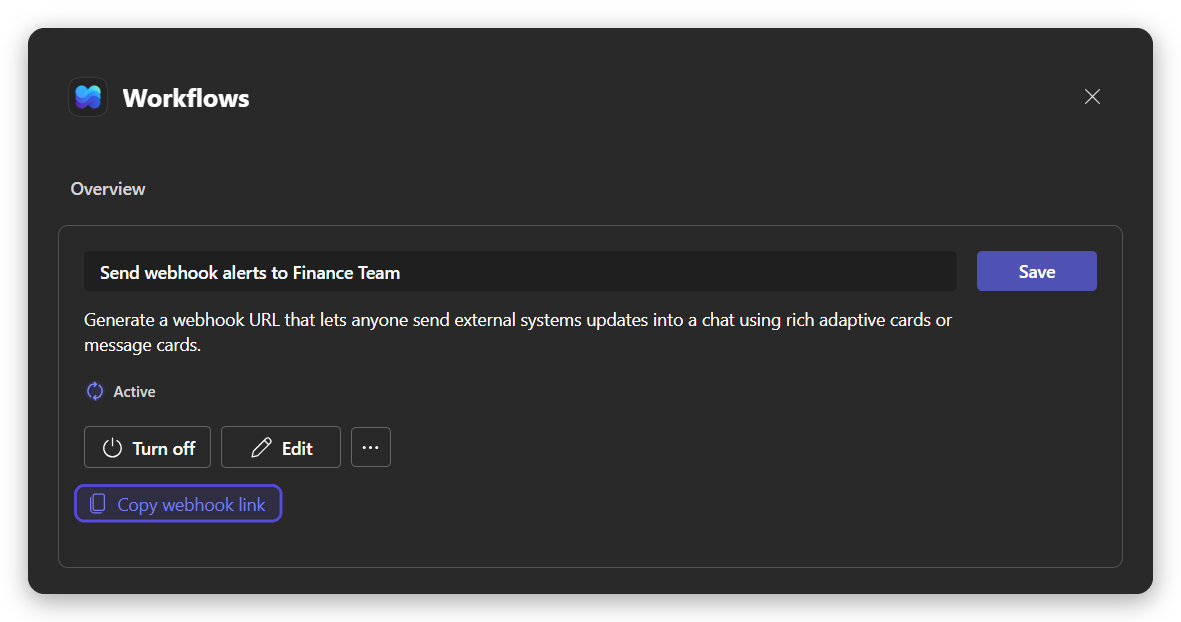Viewport: 1181px width, 622px height.
Task: Click the Active status label
Action: tap(134, 392)
